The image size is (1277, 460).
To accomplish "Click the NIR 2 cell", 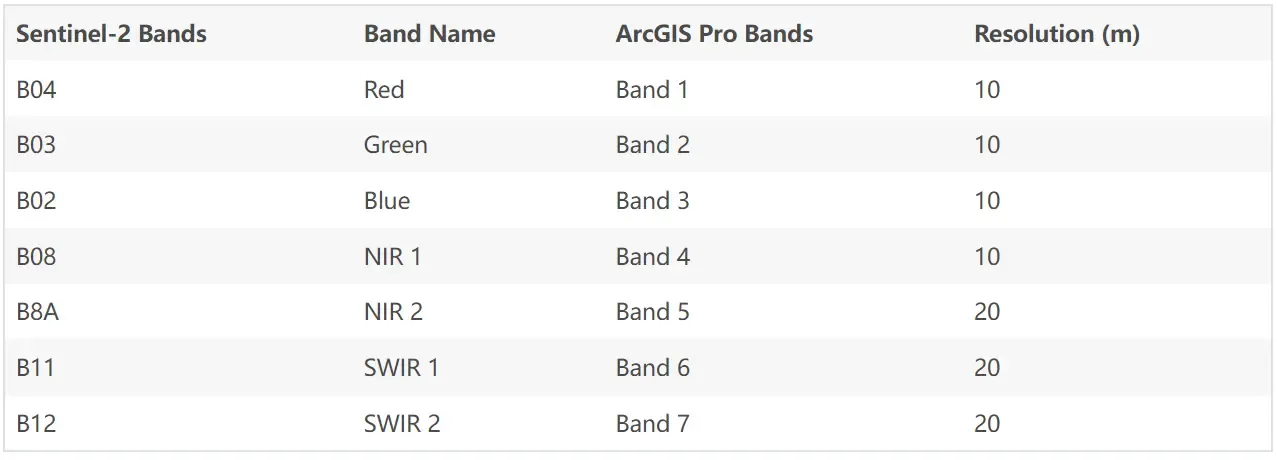I will click(393, 312).
